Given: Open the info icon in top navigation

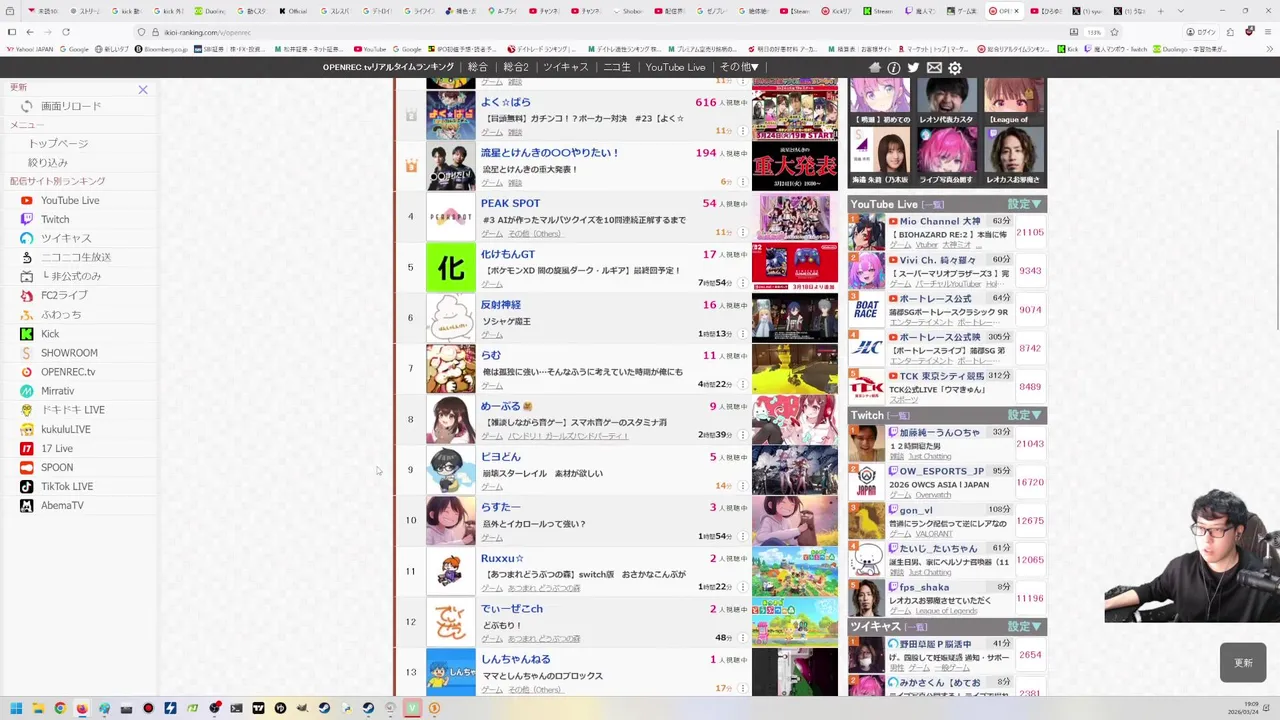Looking at the screenshot, I should [894, 68].
